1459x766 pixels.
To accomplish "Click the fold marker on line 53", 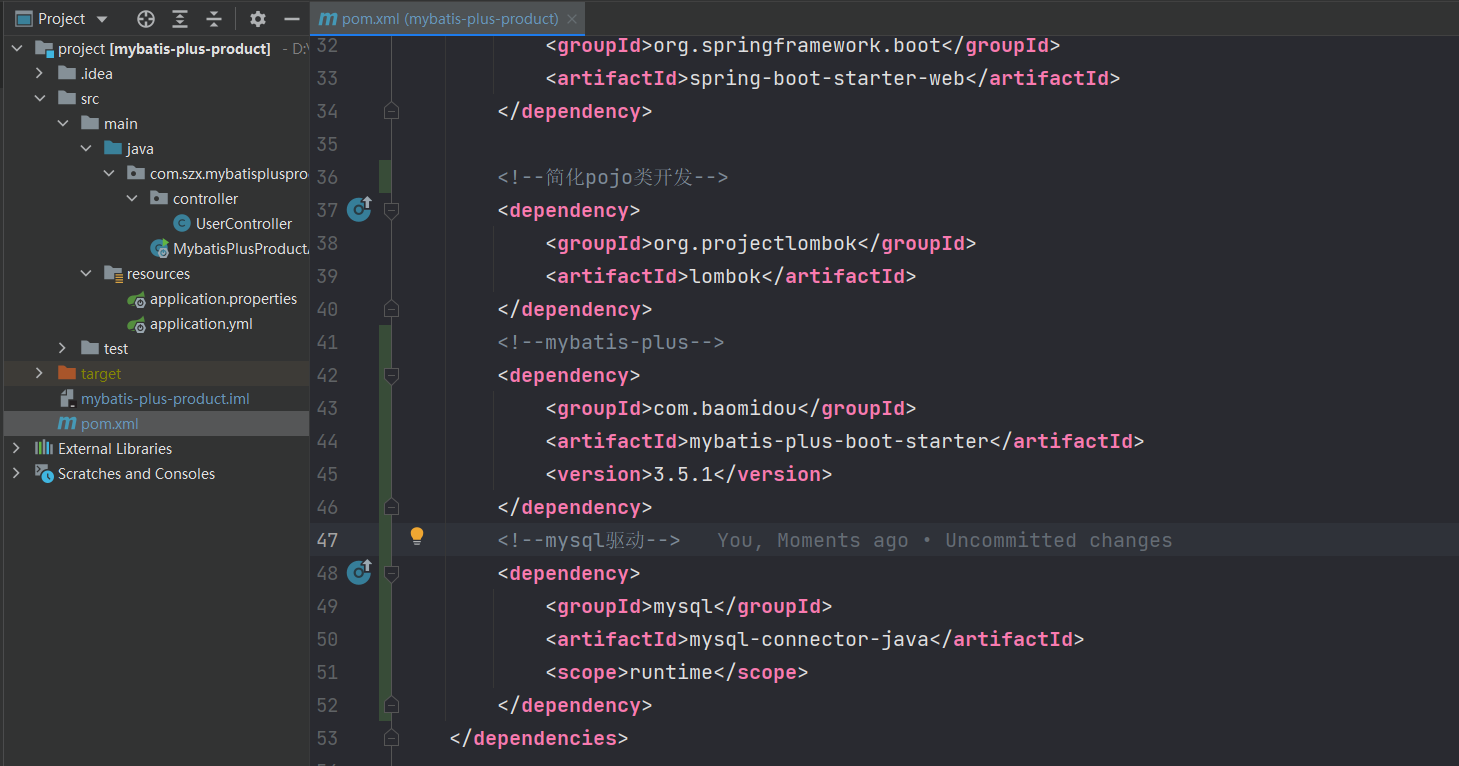I will (392, 738).
